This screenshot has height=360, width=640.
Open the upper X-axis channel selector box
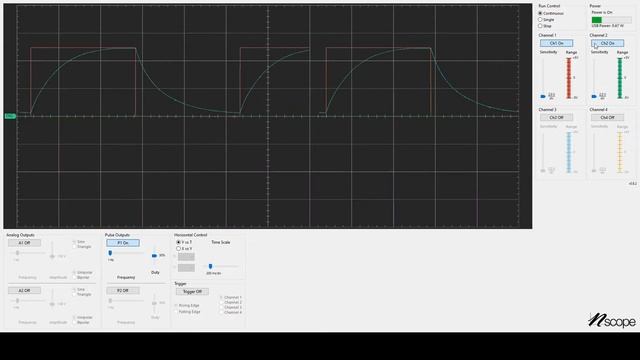pos(186,256)
